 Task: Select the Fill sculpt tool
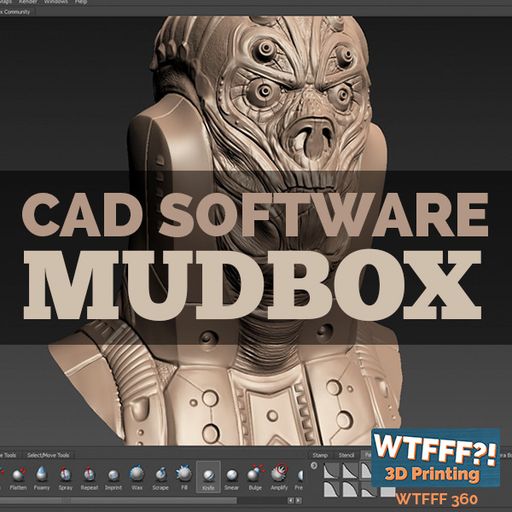click(184, 478)
